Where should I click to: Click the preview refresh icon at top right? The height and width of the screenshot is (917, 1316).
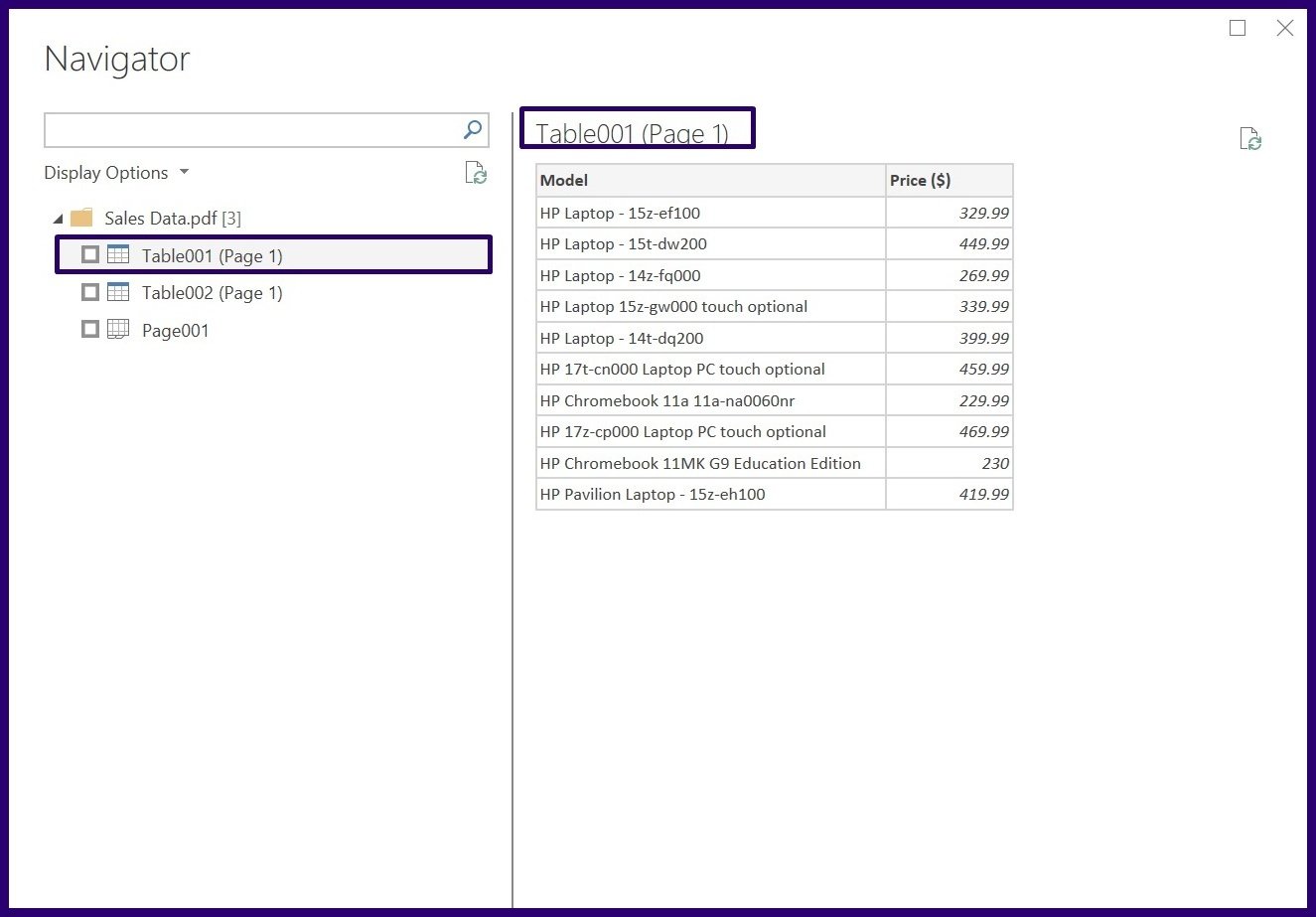(1250, 139)
